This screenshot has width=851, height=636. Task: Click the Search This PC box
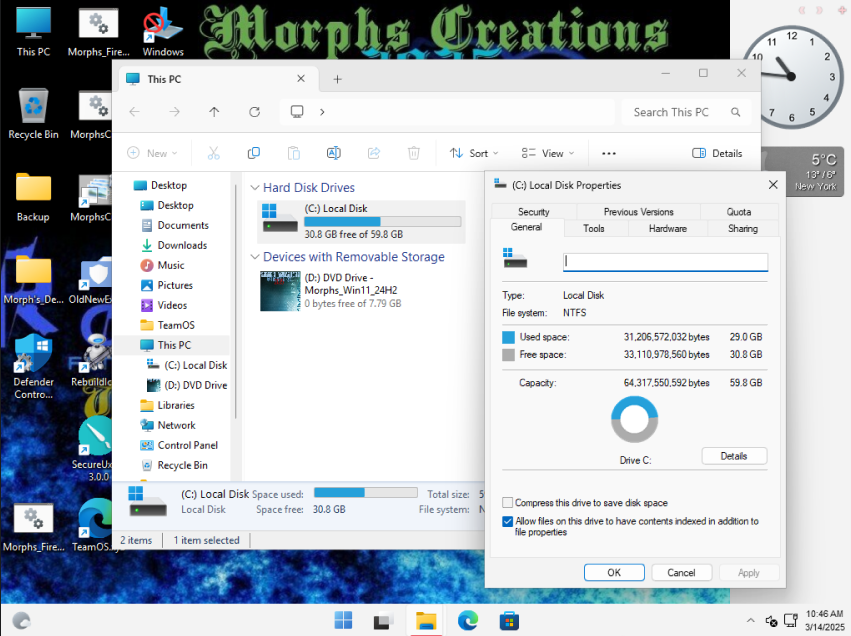[687, 112]
